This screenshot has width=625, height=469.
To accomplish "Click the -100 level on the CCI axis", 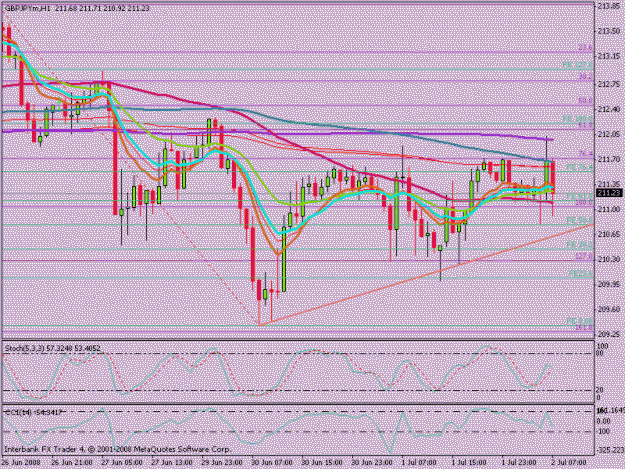I will pyautogui.click(x=604, y=432).
